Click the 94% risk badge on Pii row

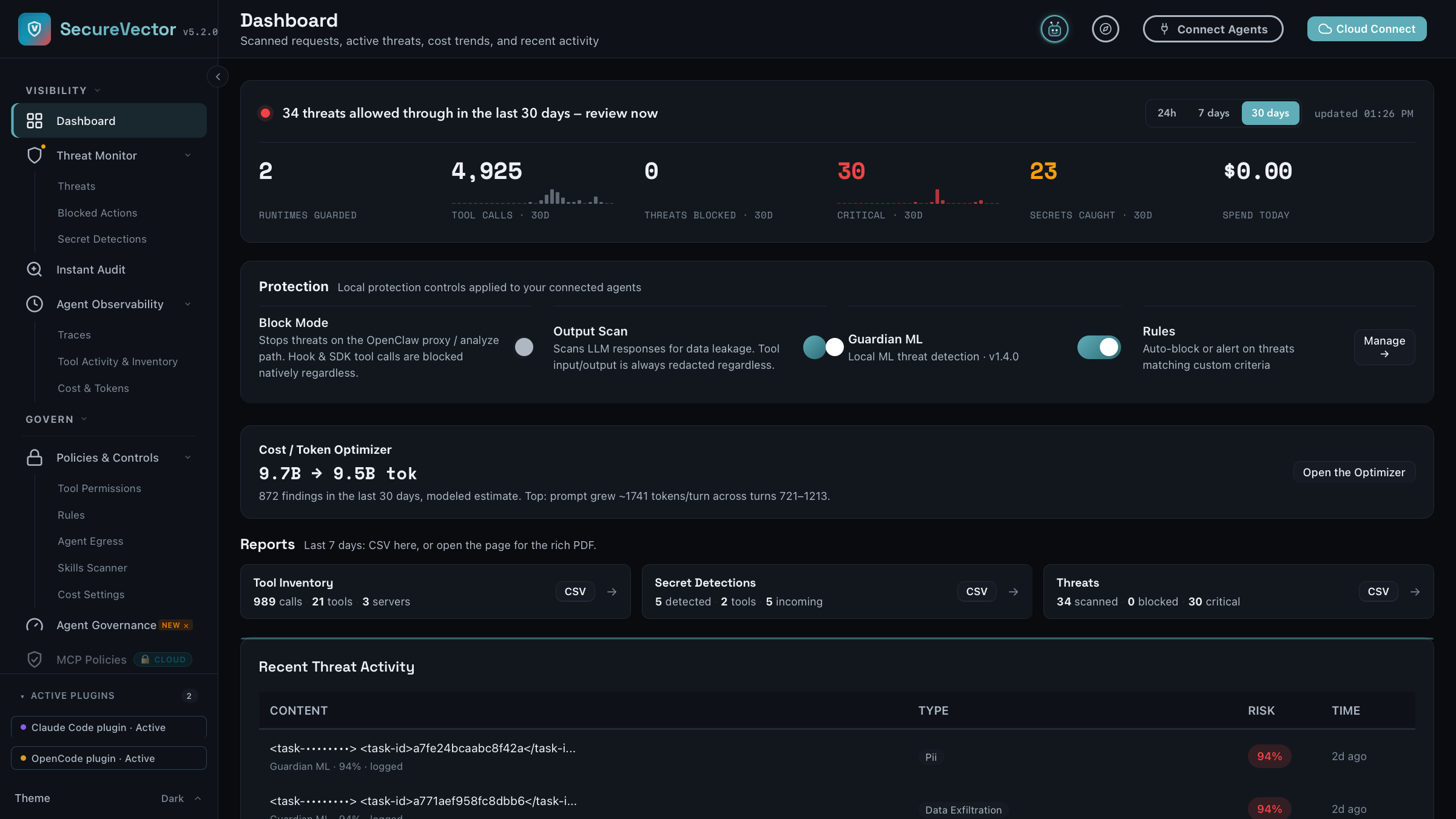(x=1269, y=757)
